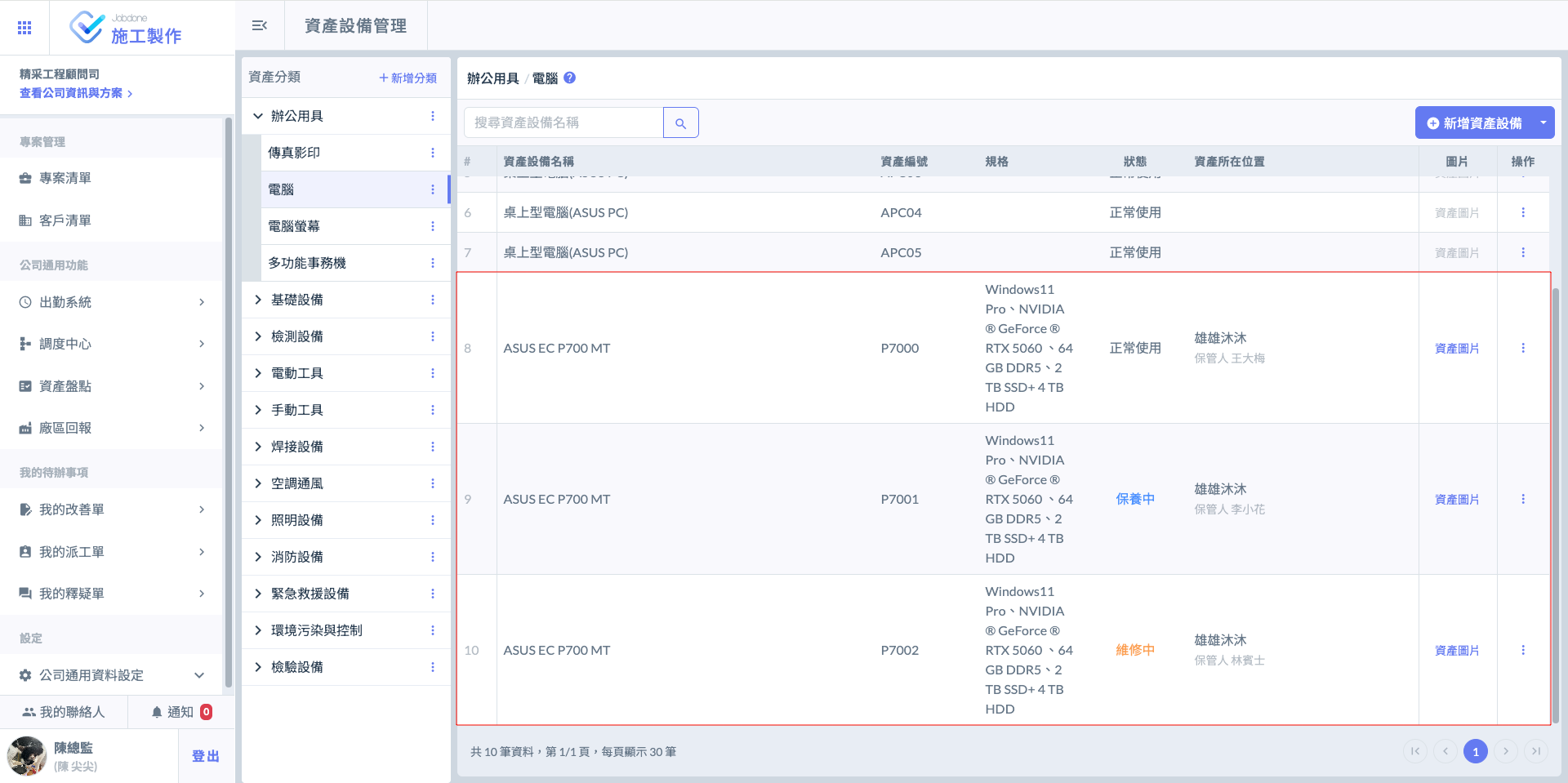Open the kebab menu for 手動工具 category
The image size is (1568, 783).
(x=433, y=410)
